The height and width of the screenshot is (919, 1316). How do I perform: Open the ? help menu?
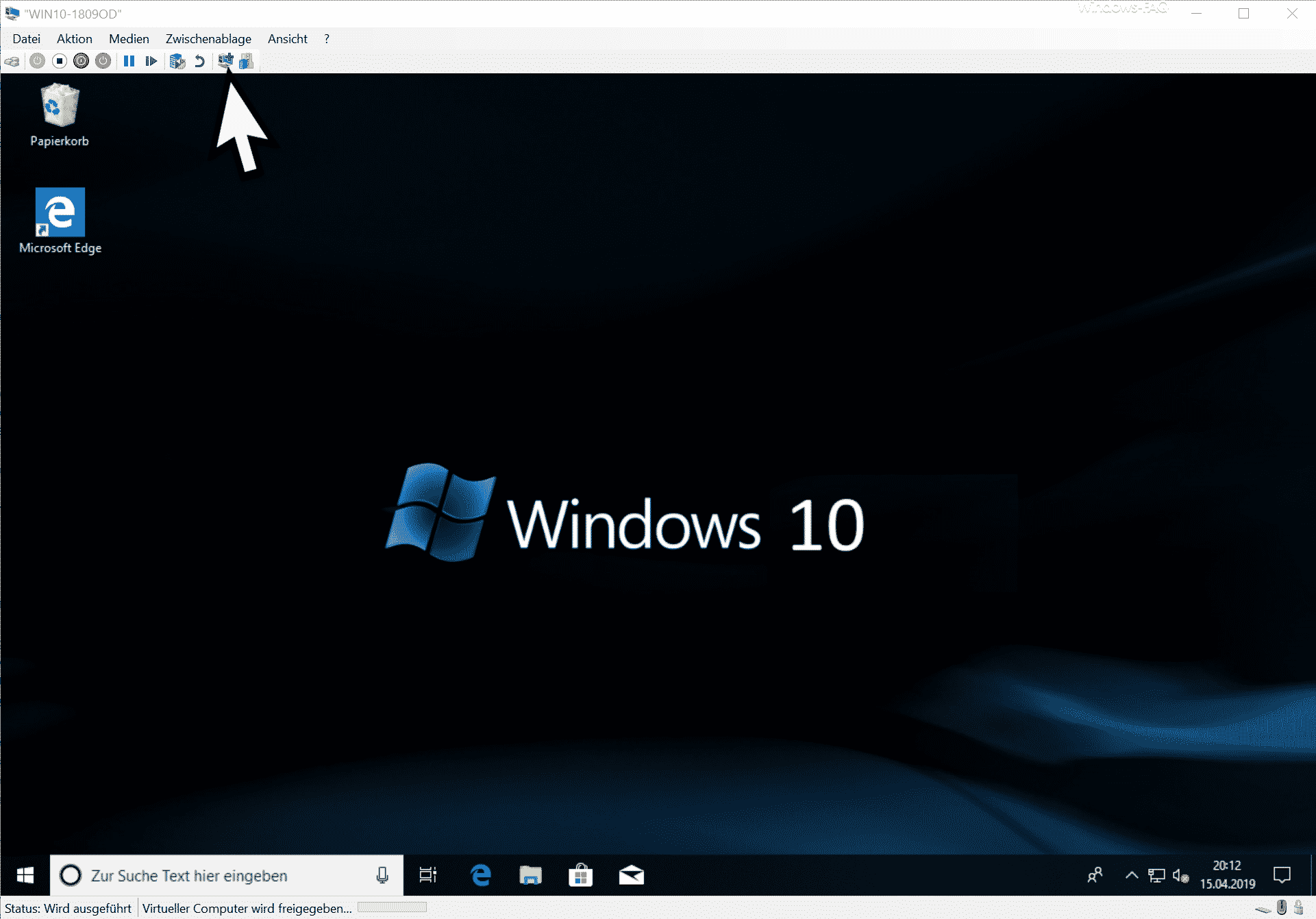[x=327, y=39]
